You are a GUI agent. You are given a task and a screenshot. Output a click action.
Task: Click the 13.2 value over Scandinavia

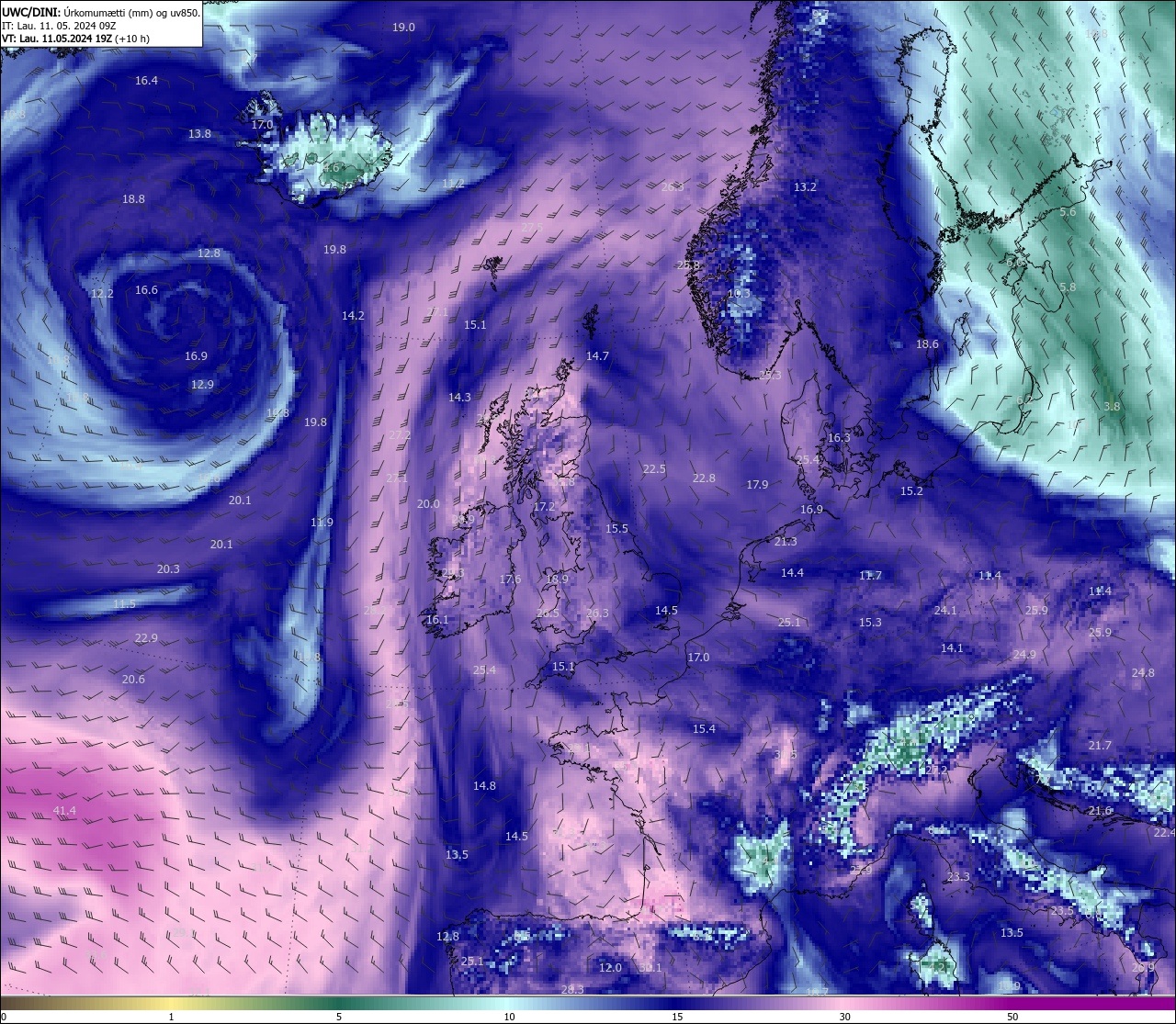805,187
